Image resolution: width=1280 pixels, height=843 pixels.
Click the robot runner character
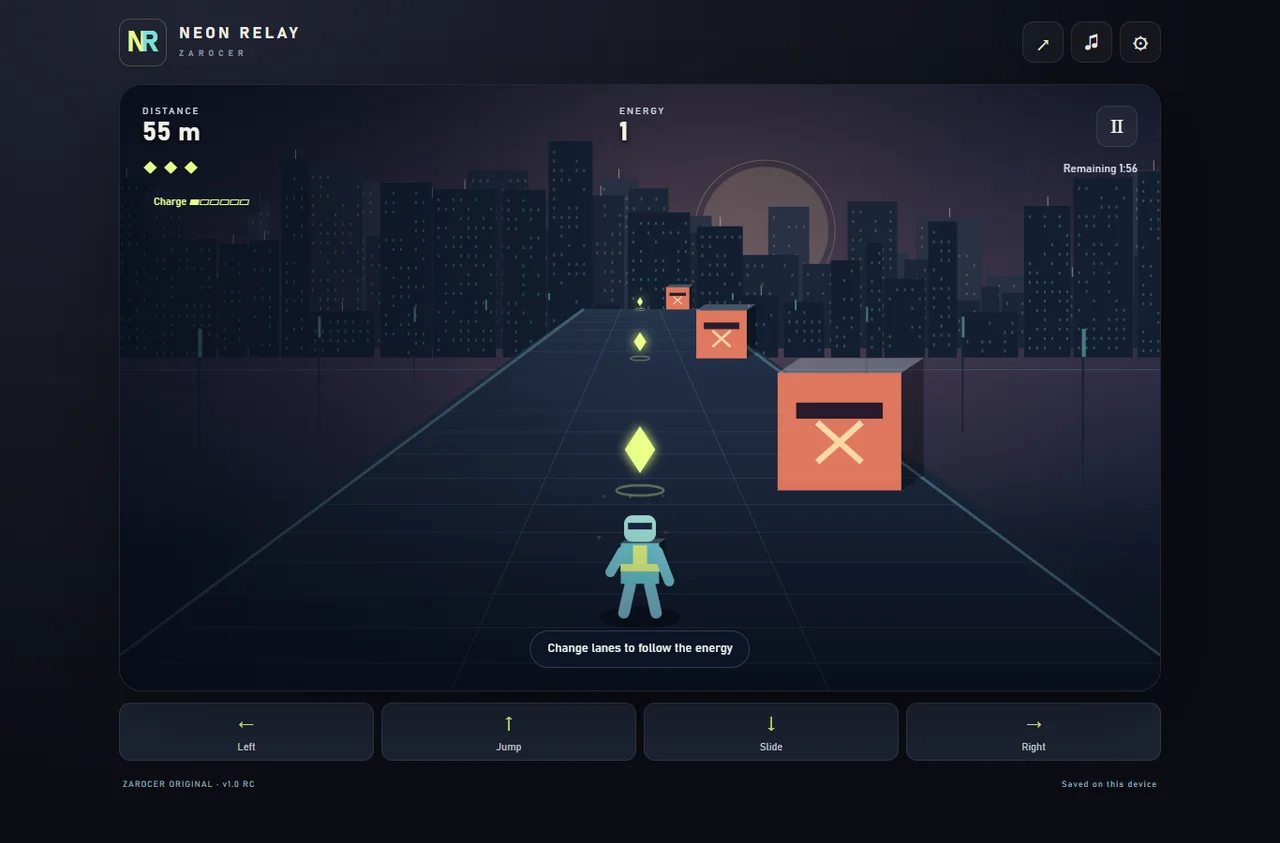[640, 567]
